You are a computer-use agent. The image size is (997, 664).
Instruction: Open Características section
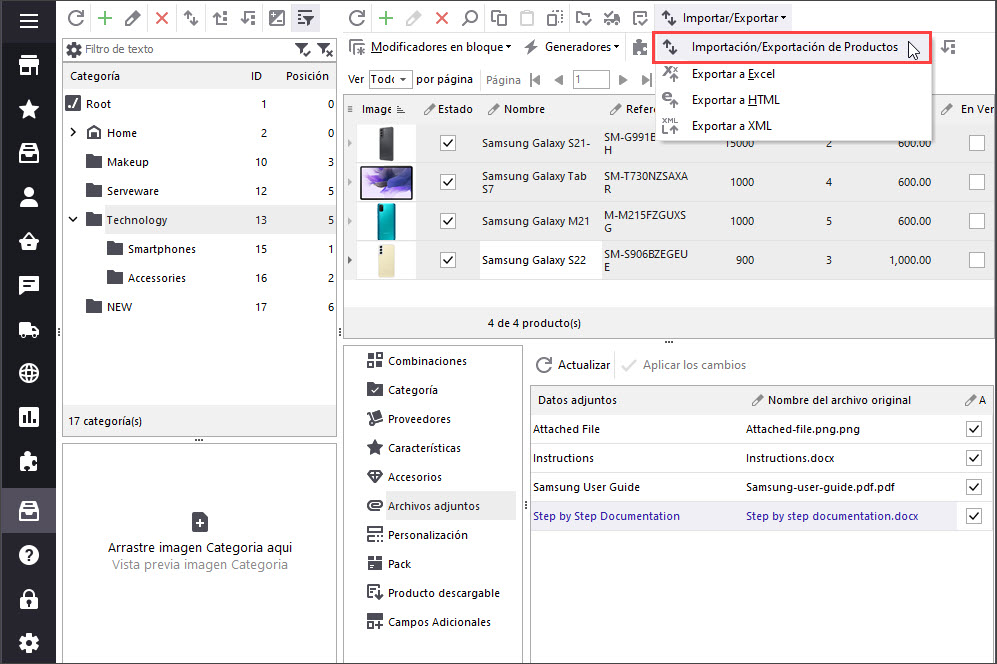[423, 448]
